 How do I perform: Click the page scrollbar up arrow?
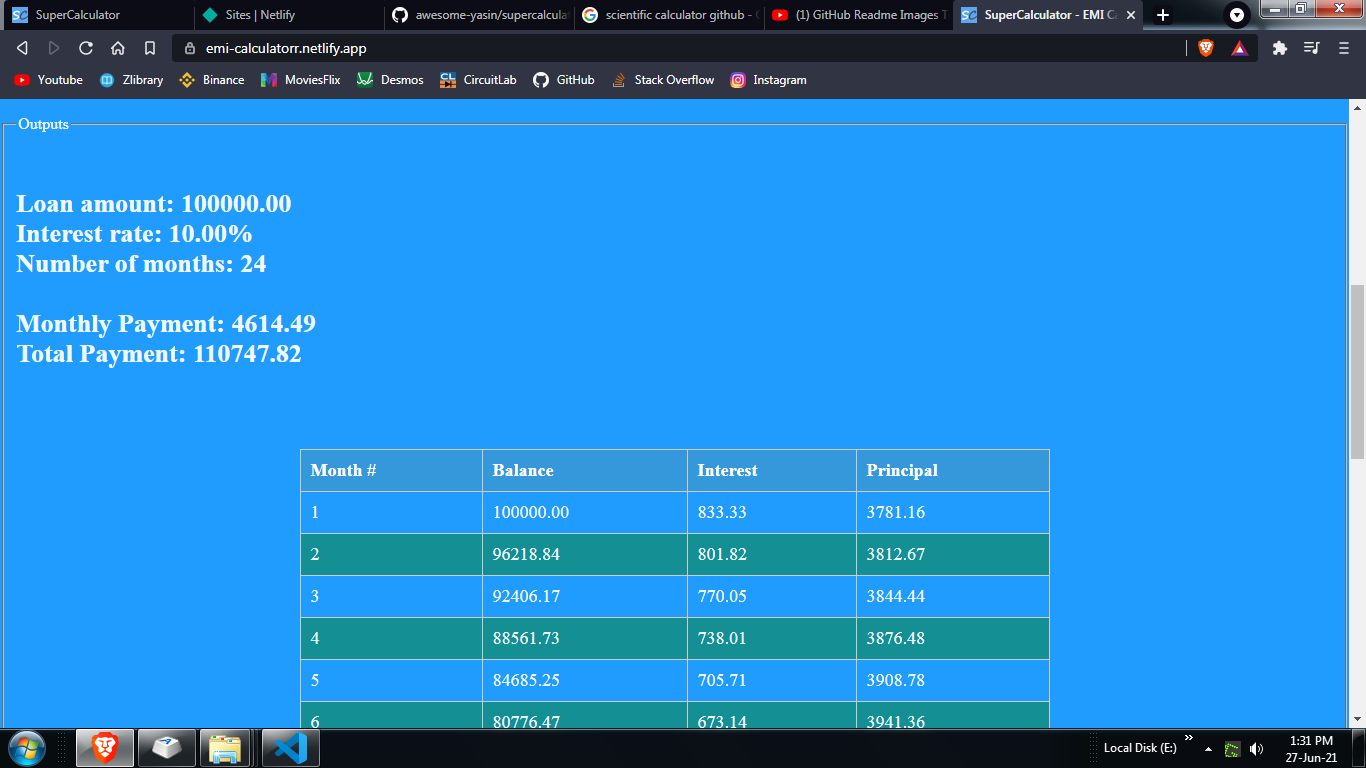[x=1357, y=108]
